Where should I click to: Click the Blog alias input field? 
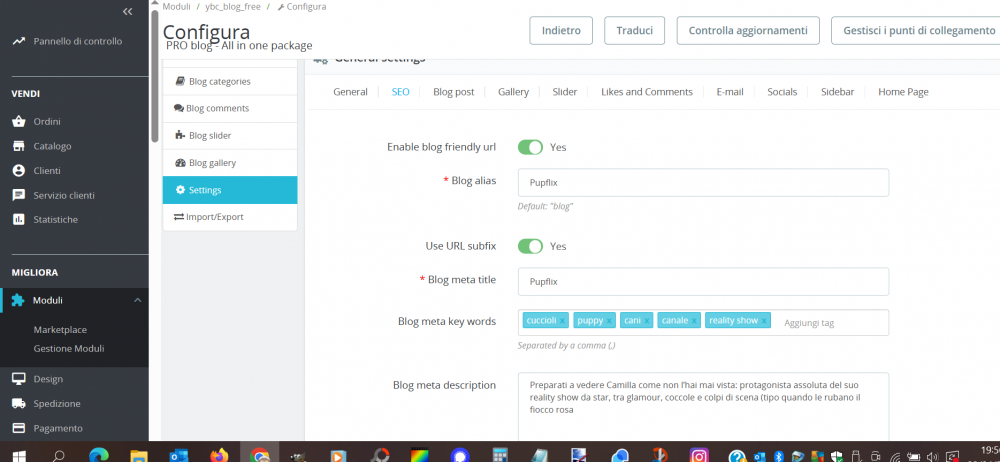click(703, 183)
